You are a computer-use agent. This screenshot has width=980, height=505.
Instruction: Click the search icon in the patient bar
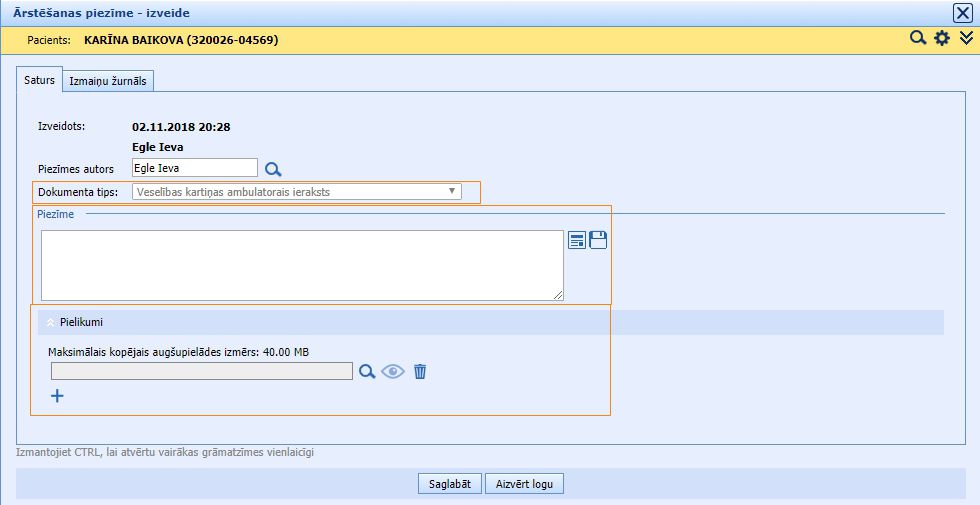917,38
